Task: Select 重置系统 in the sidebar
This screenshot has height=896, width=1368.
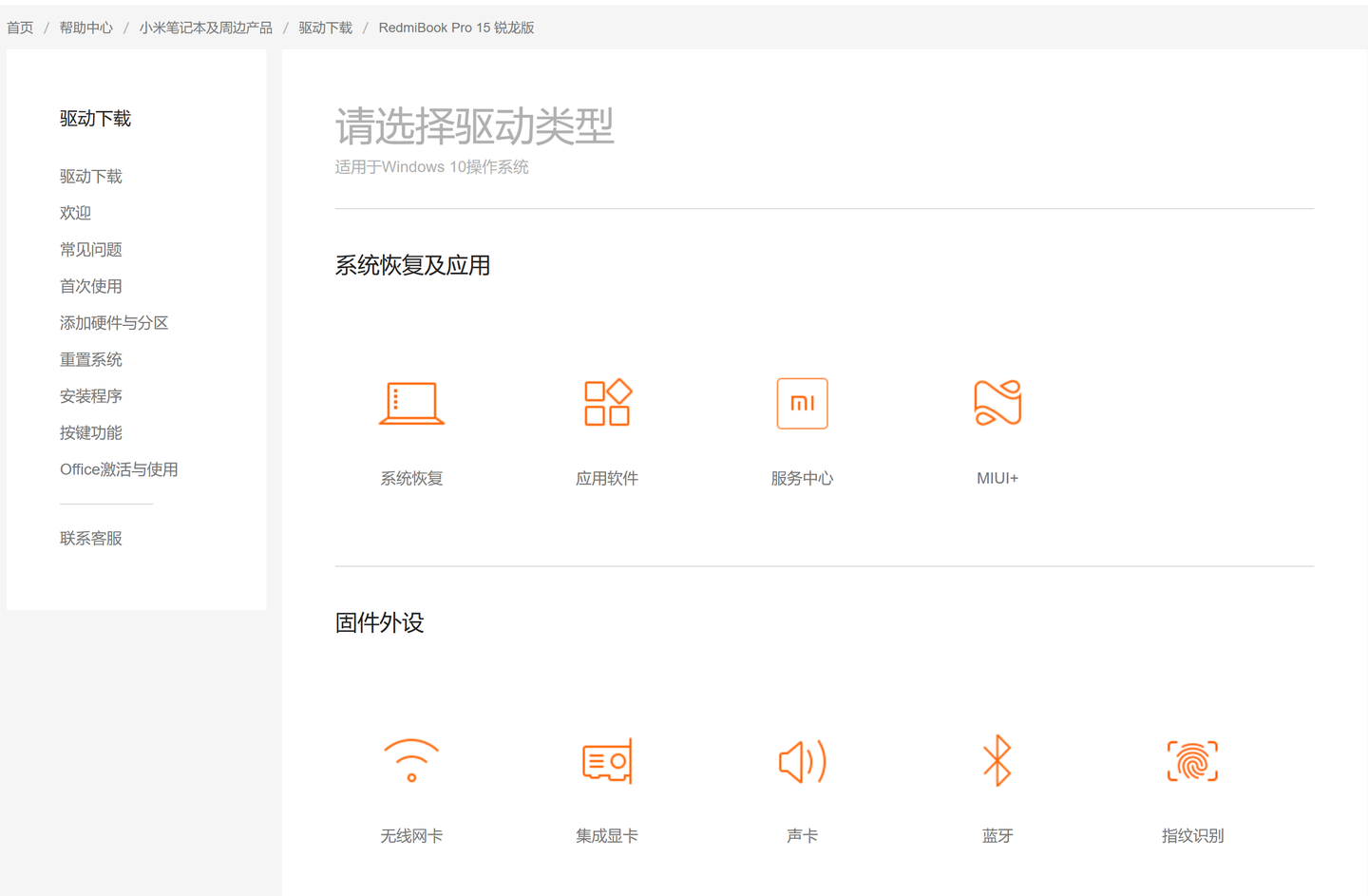Action: click(91, 359)
